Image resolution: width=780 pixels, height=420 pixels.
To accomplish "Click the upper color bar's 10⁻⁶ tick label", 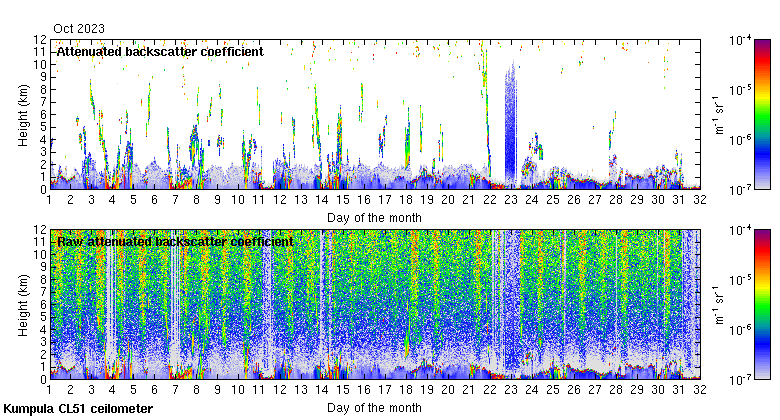I will click(x=740, y=140).
